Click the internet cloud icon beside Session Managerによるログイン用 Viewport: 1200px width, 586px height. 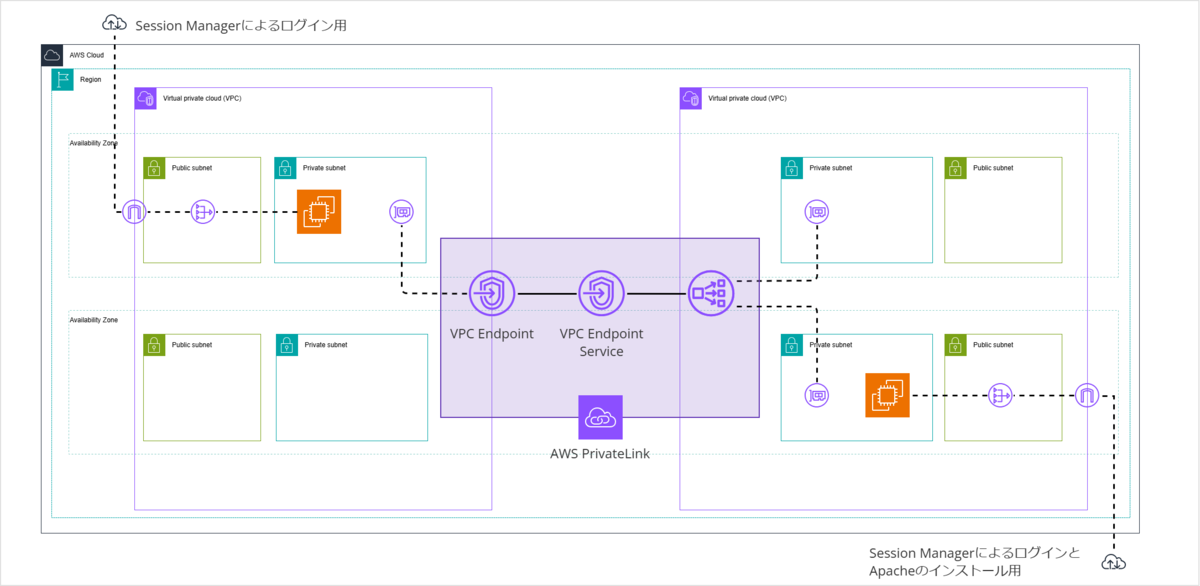click(x=116, y=21)
